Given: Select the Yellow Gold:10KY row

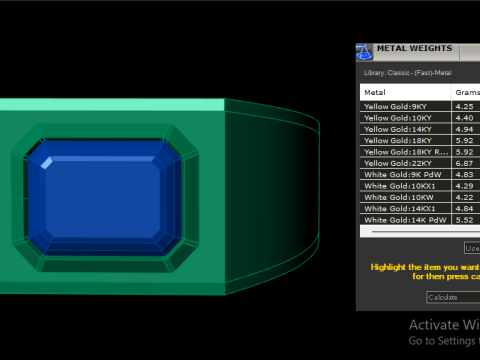Looking at the screenshot, I should [x=420, y=118].
